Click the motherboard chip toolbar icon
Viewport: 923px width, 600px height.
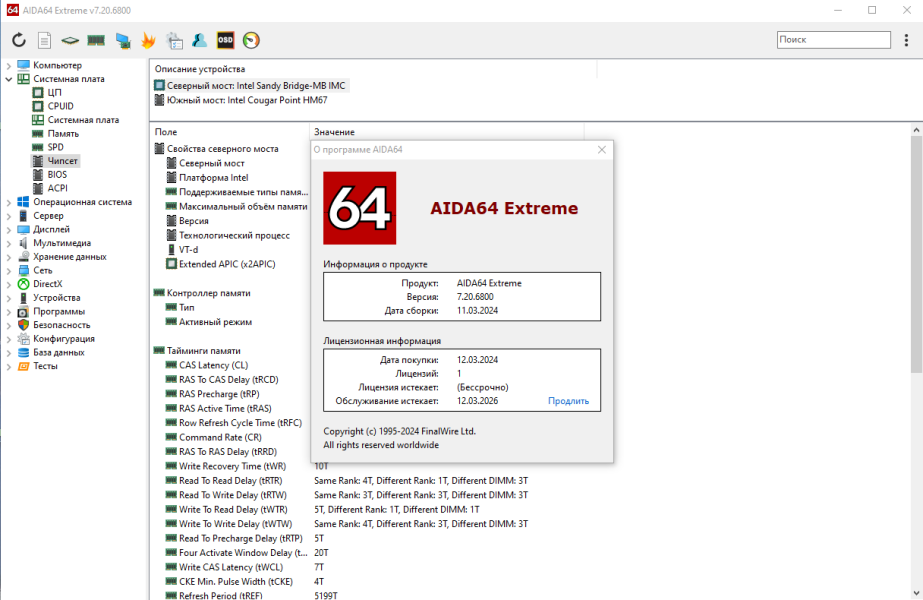pyautogui.click(x=70, y=40)
